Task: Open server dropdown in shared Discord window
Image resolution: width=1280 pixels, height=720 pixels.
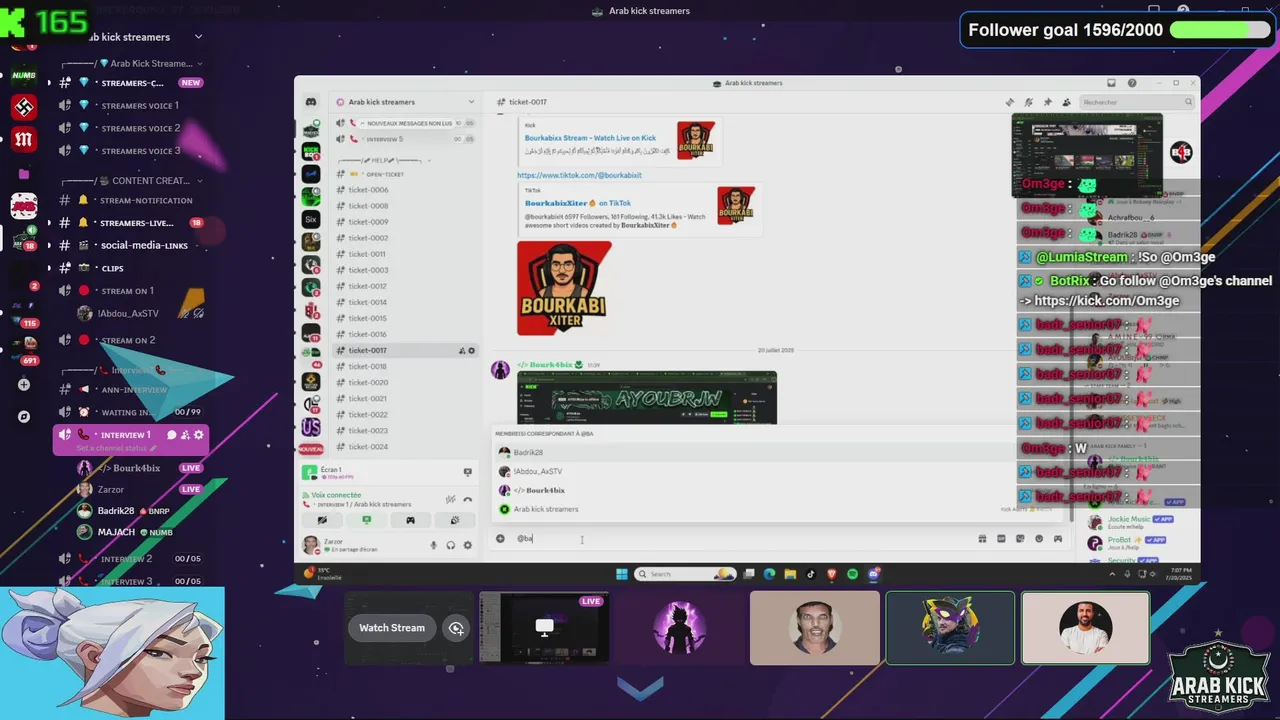Action: point(471,102)
